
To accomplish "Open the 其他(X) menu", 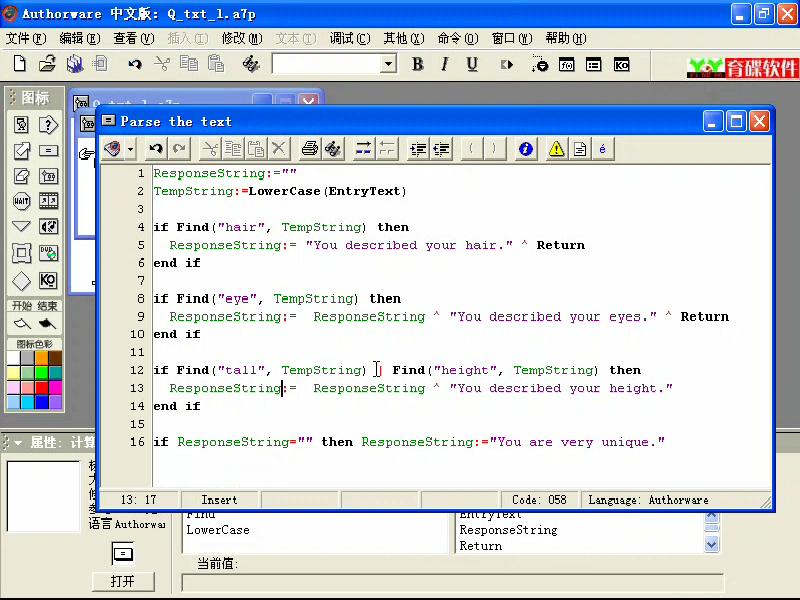I will click(404, 38).
